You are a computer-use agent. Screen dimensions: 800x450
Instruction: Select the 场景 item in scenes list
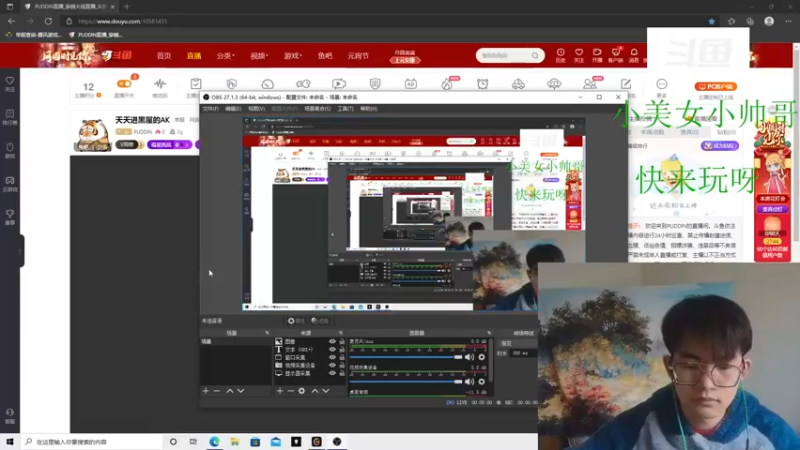tap(235, 341)
